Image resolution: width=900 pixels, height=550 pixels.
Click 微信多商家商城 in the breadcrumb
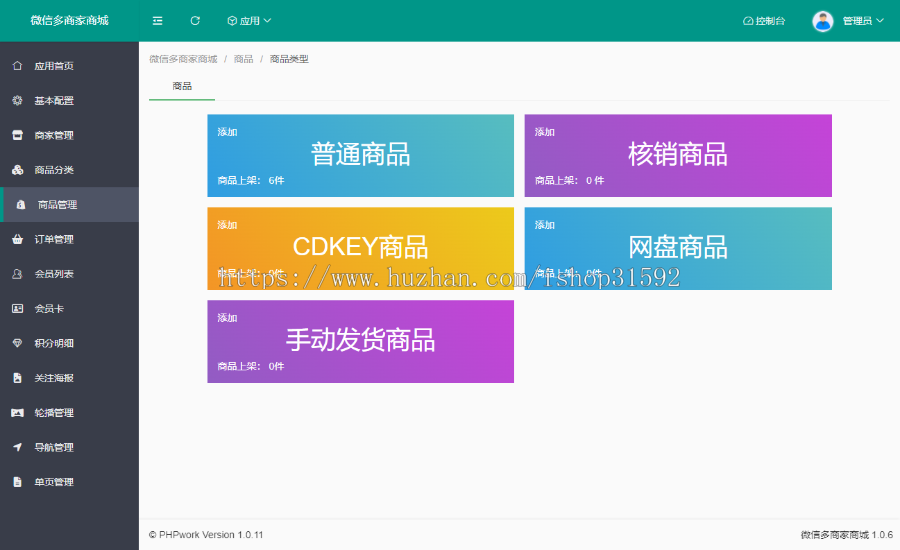click(x=183, y=59)
